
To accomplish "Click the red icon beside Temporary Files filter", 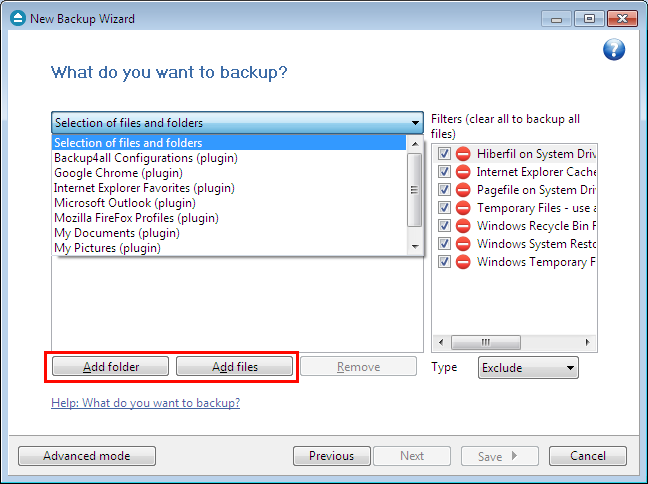I will coord(463,208).
